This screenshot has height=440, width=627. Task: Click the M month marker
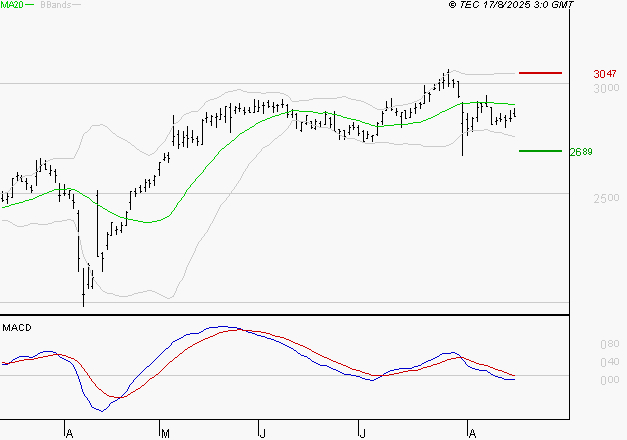[x=165, y=433]
